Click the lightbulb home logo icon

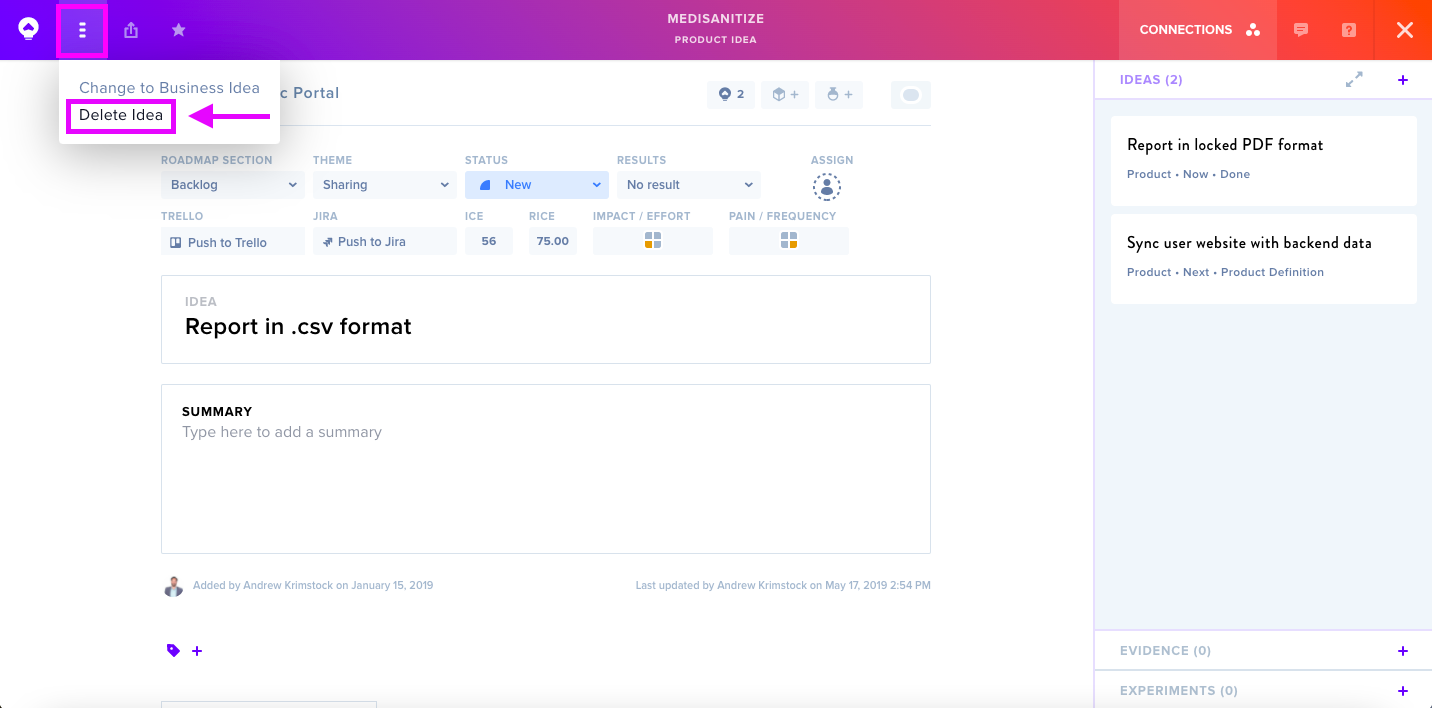[28, 29]
